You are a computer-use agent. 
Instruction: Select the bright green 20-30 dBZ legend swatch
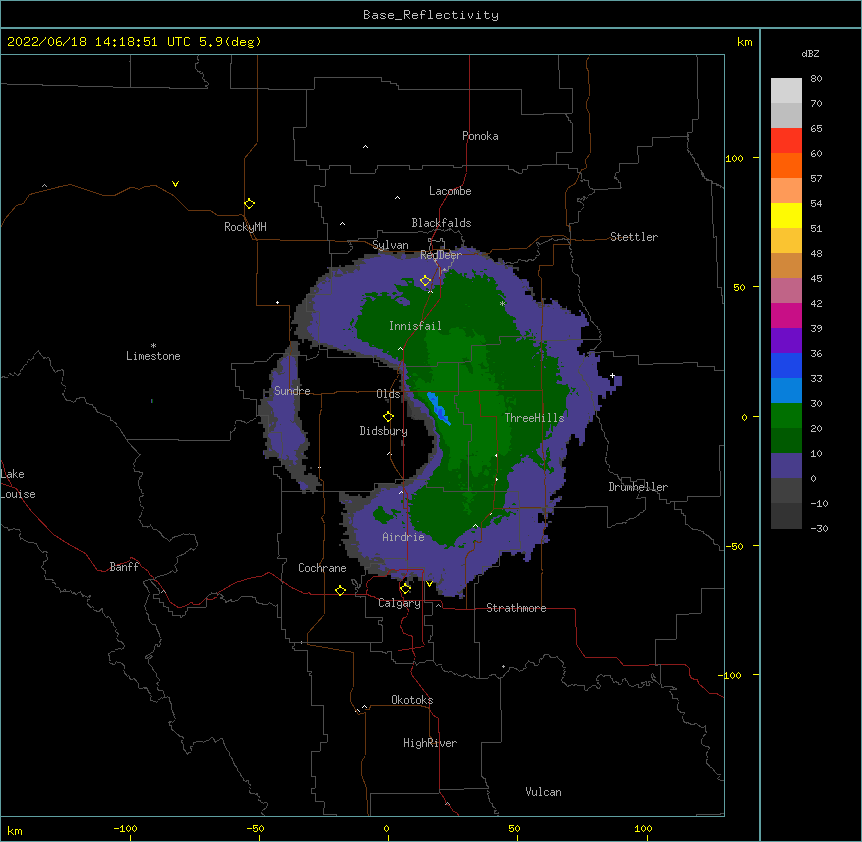[786, 416]
